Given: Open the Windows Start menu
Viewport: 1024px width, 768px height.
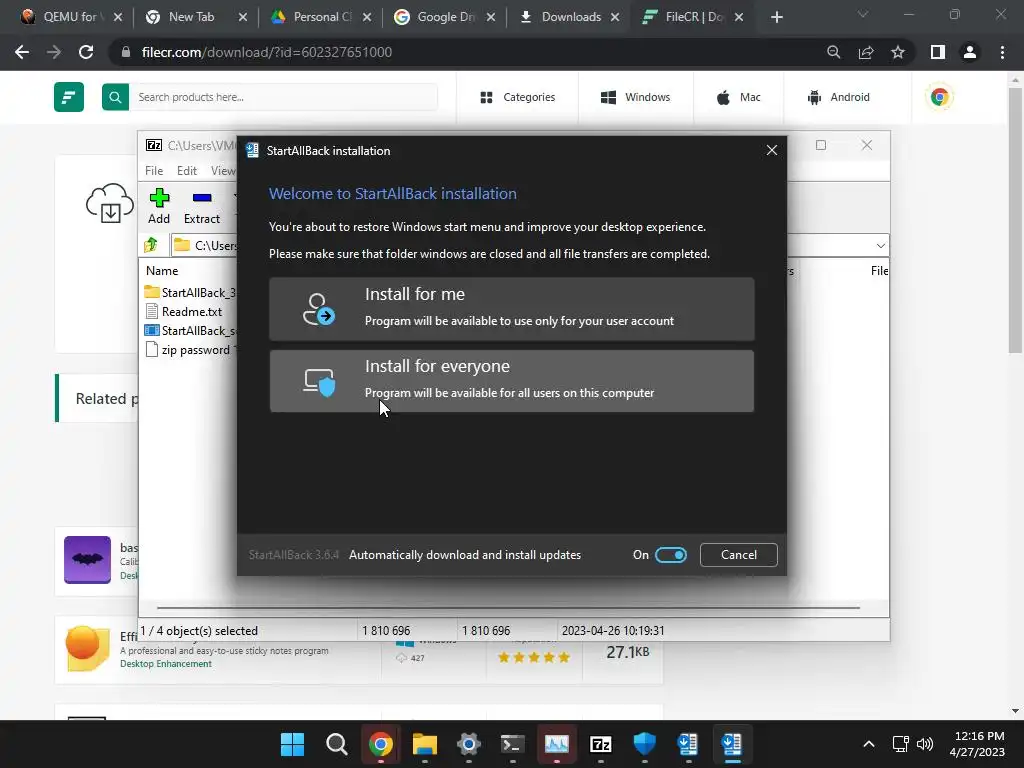Looking at the screenshot, I should pyautogui.click(x=293, y=744).
